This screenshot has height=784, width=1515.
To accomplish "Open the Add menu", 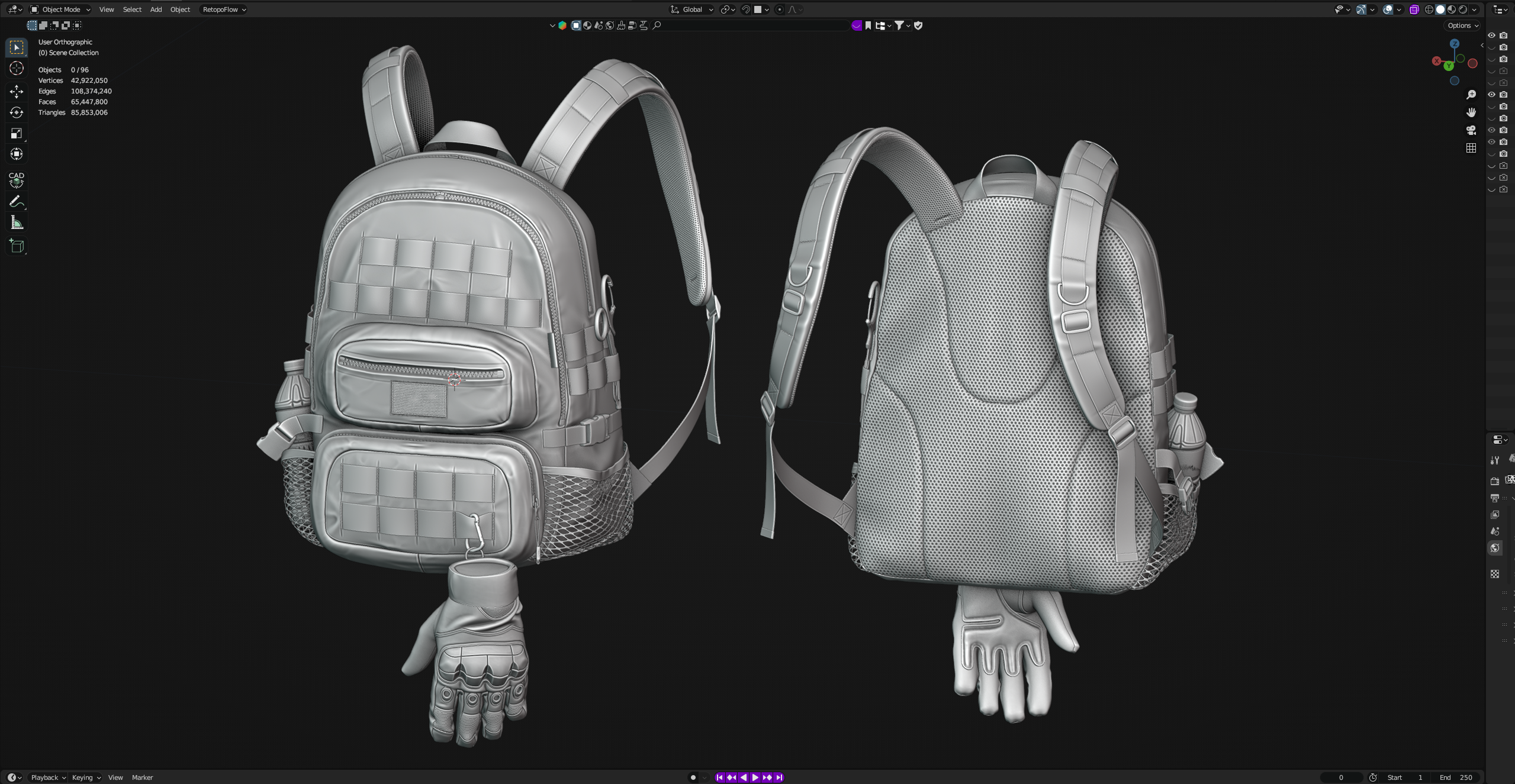I will click(156, 9).
